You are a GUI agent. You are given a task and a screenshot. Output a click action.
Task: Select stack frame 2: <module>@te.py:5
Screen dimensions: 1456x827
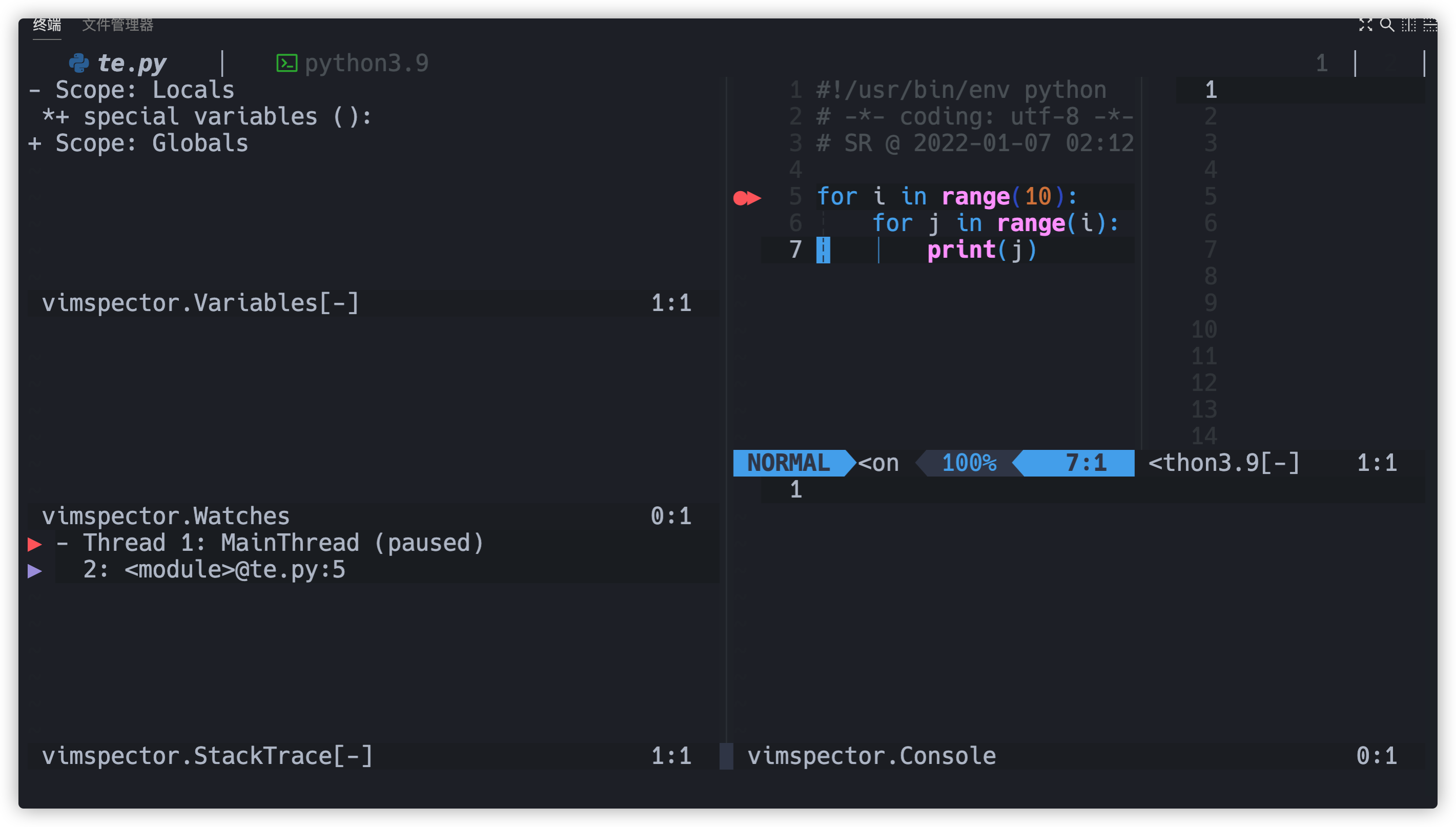tap(214, 570)
